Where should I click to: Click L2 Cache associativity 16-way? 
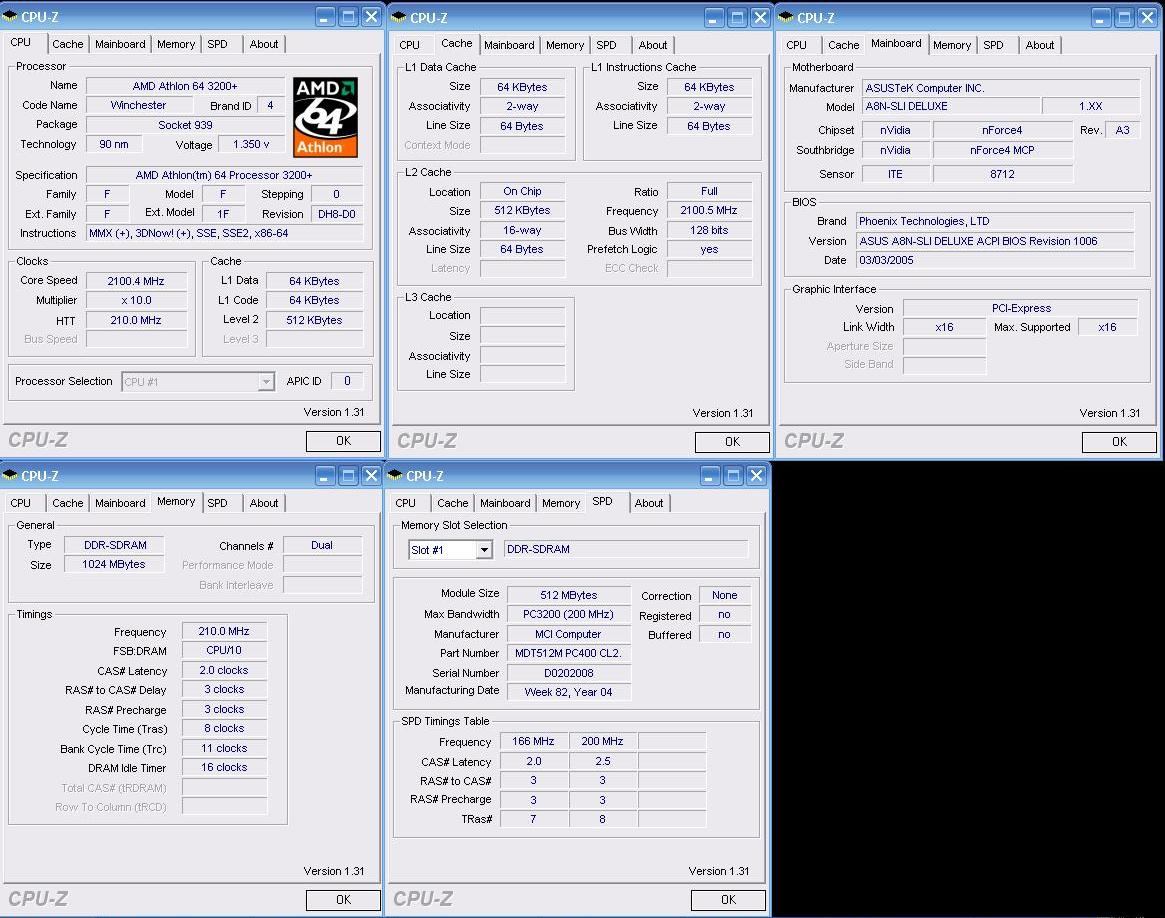tap(522, 230)
